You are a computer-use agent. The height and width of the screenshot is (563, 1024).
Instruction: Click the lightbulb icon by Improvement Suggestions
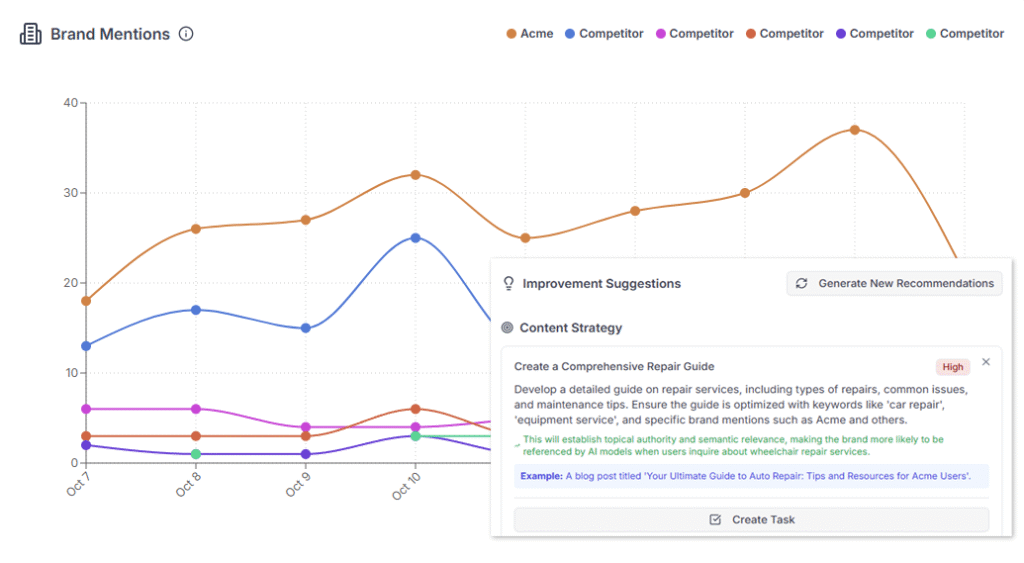[x=508, y=284]
